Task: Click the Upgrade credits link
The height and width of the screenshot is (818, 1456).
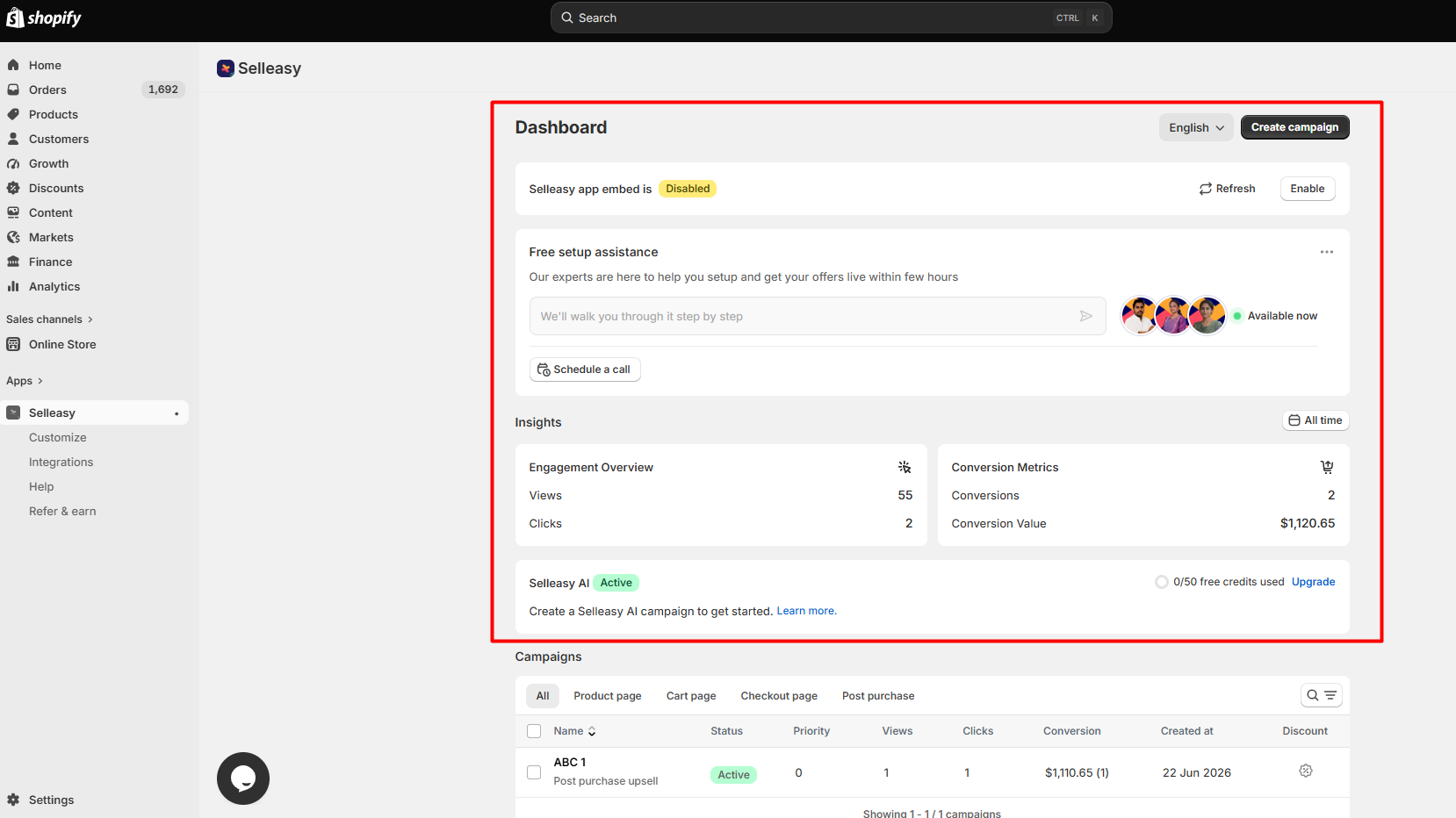Action: pos(1313,582)
